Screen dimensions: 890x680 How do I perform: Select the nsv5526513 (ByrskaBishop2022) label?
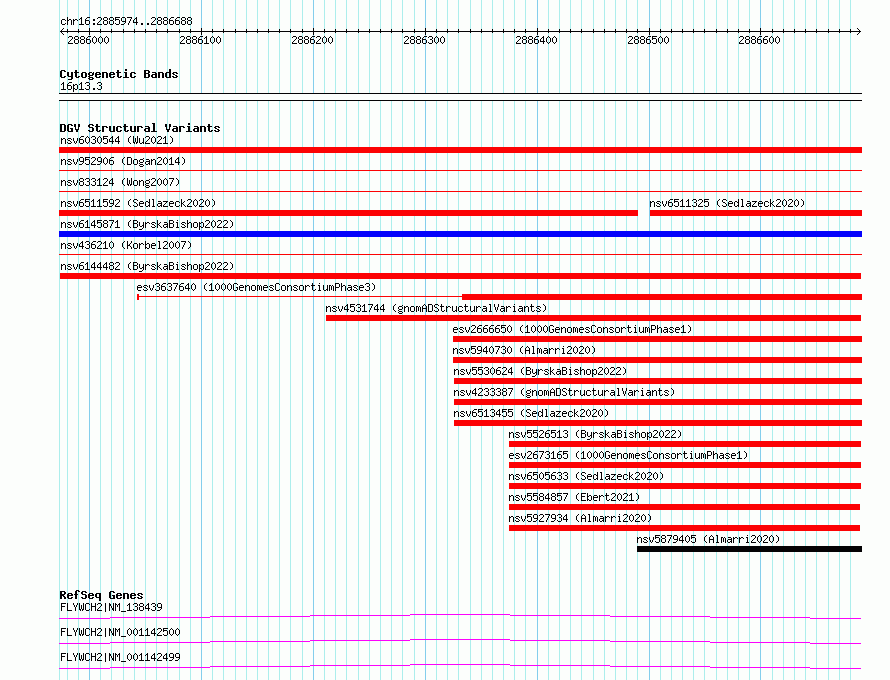(x=595, y=434)
